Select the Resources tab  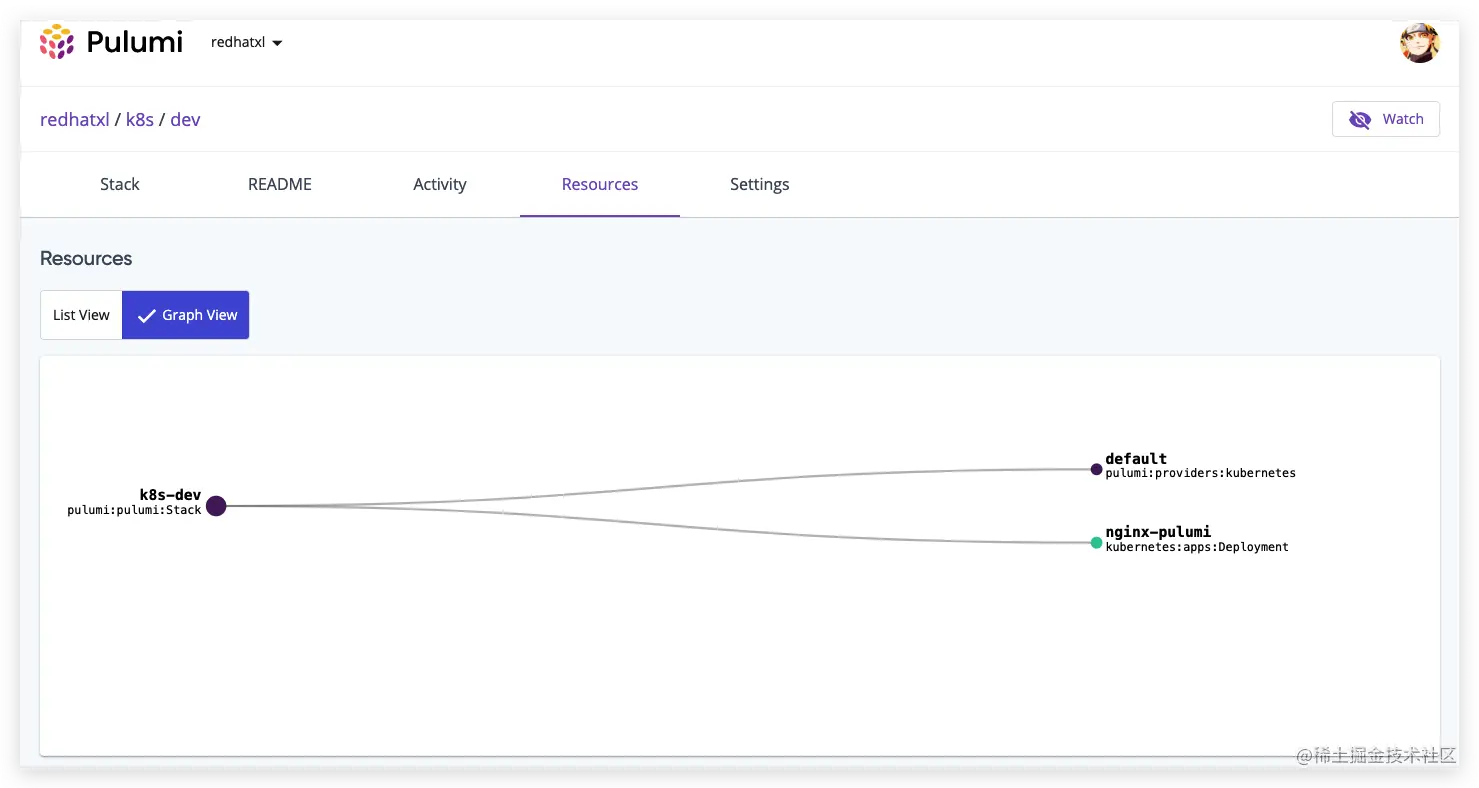(600, 184)
